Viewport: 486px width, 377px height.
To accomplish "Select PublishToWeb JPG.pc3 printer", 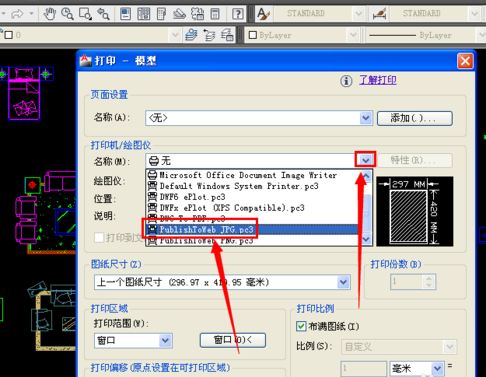I will tap(252, 229).
